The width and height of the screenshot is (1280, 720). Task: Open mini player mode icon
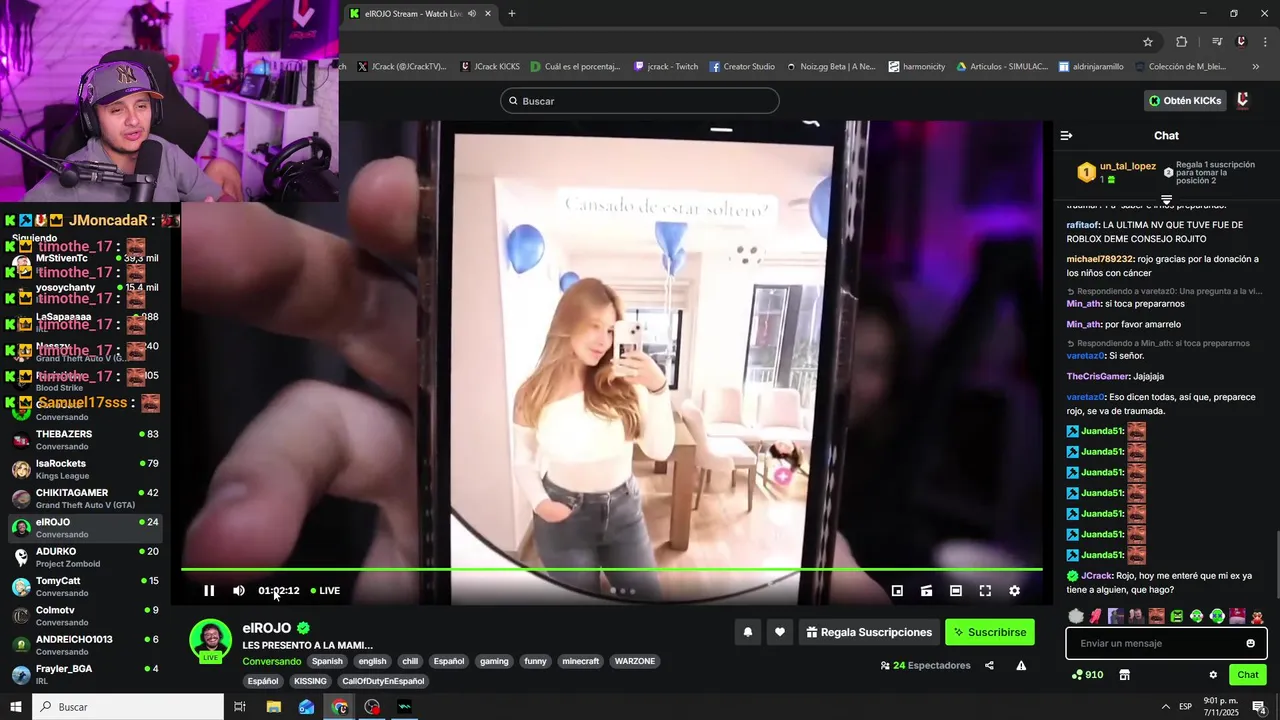tap(897, 591)
